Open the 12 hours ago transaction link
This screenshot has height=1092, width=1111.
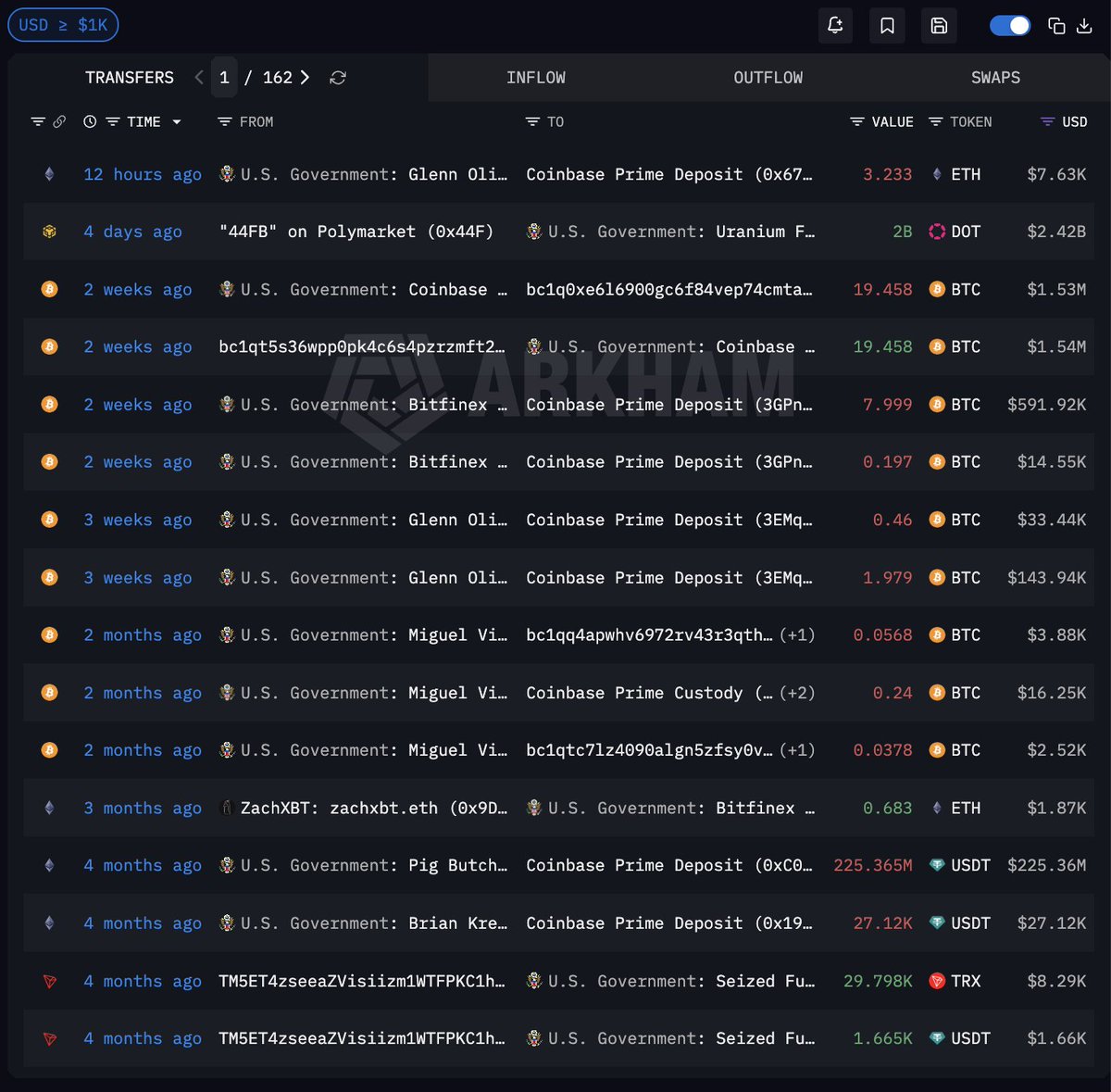[x=143, y=174]
